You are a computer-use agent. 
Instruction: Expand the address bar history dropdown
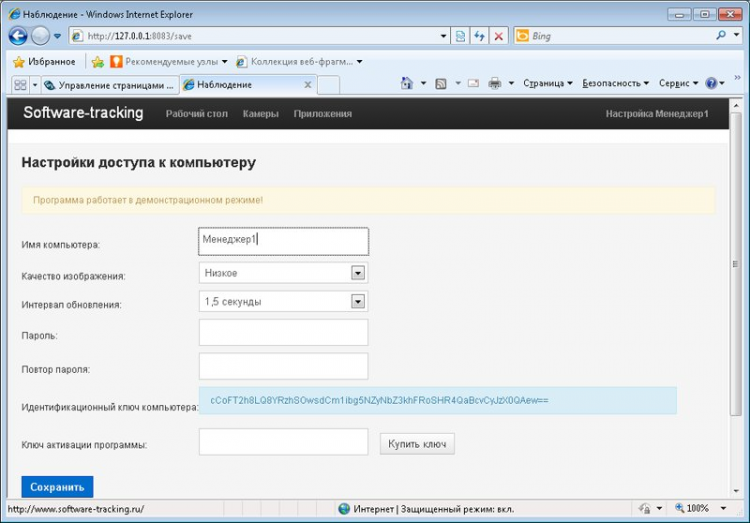(x=443, y=36)
